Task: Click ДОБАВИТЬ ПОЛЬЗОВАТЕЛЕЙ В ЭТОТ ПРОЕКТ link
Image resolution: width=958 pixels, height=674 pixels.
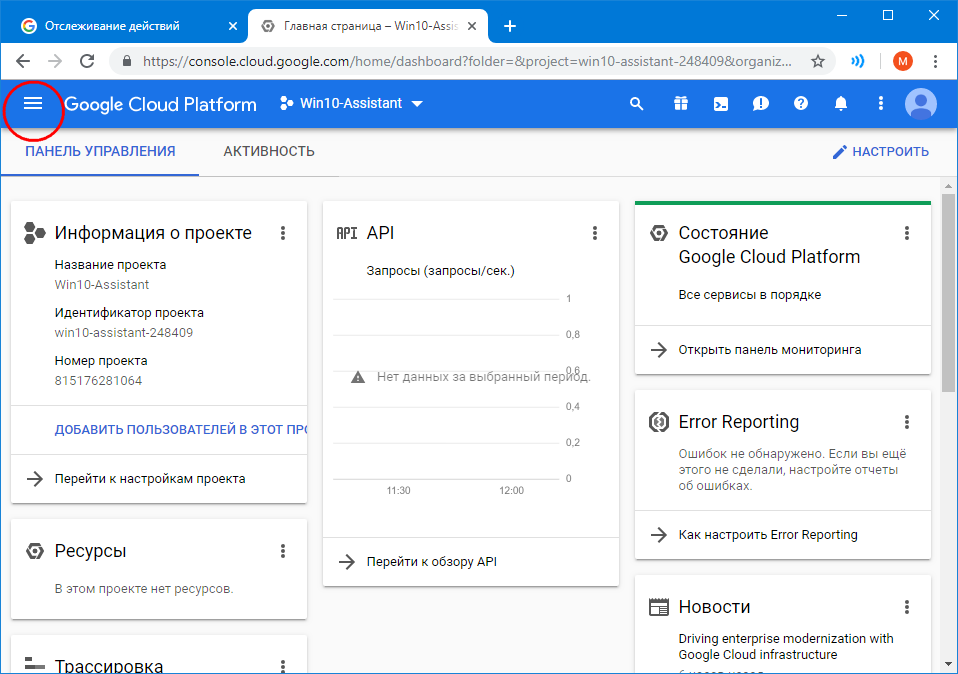Action: 181,430
